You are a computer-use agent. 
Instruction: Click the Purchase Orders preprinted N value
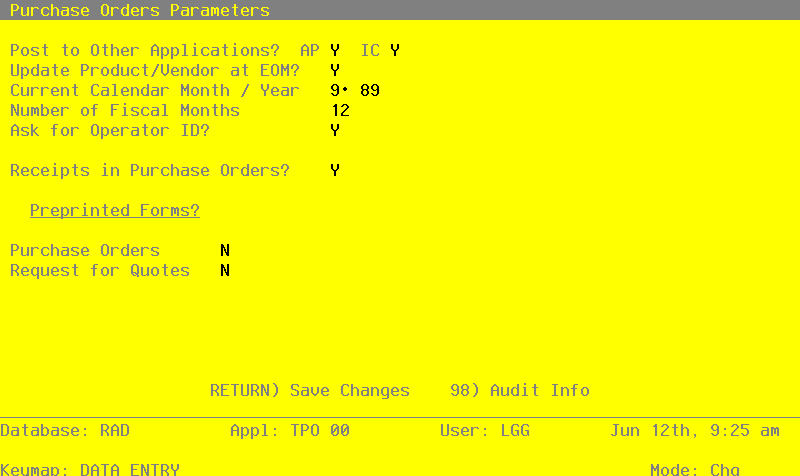(225, 250)
